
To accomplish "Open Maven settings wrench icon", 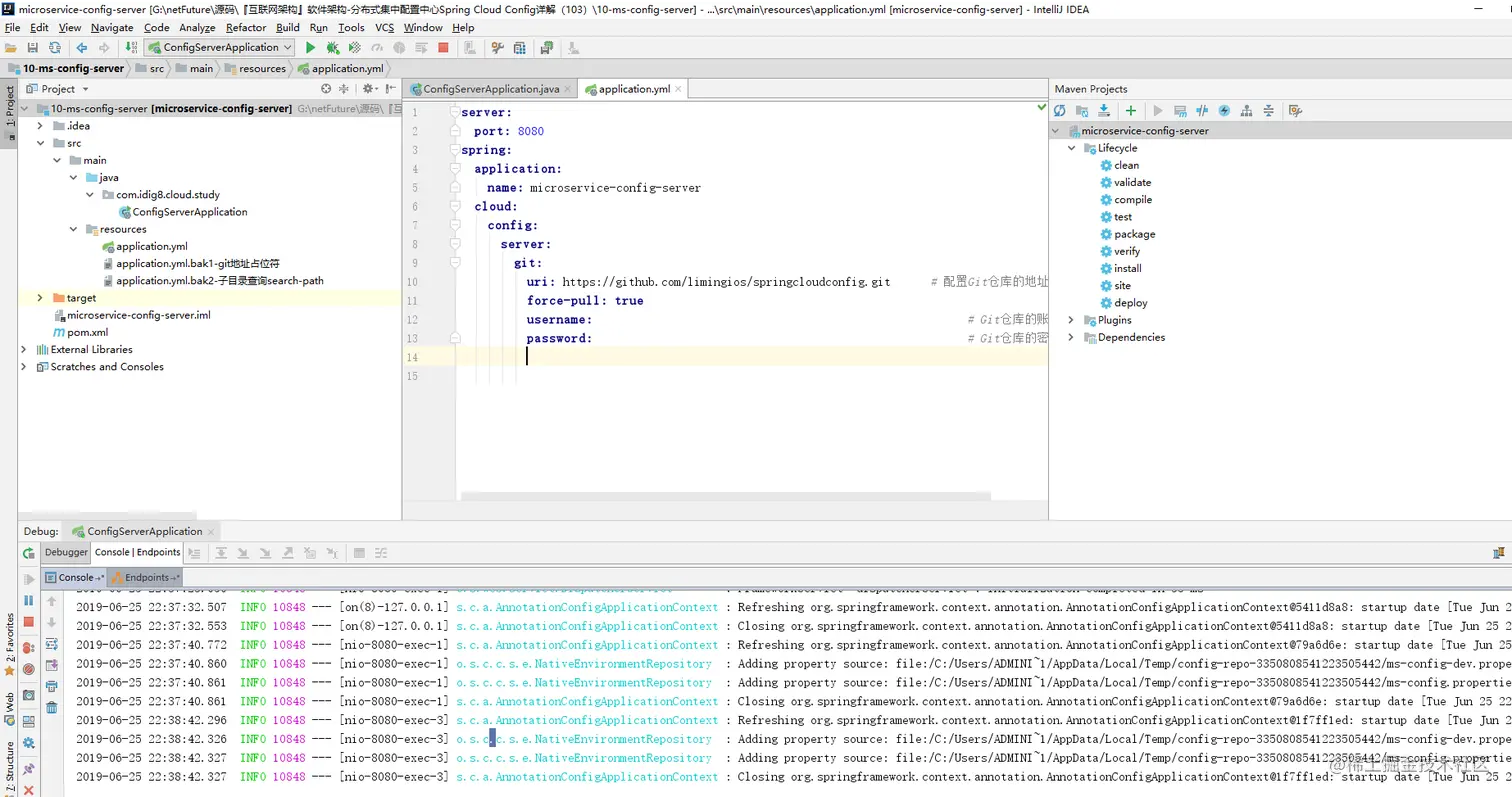I will click(1295, 111).
